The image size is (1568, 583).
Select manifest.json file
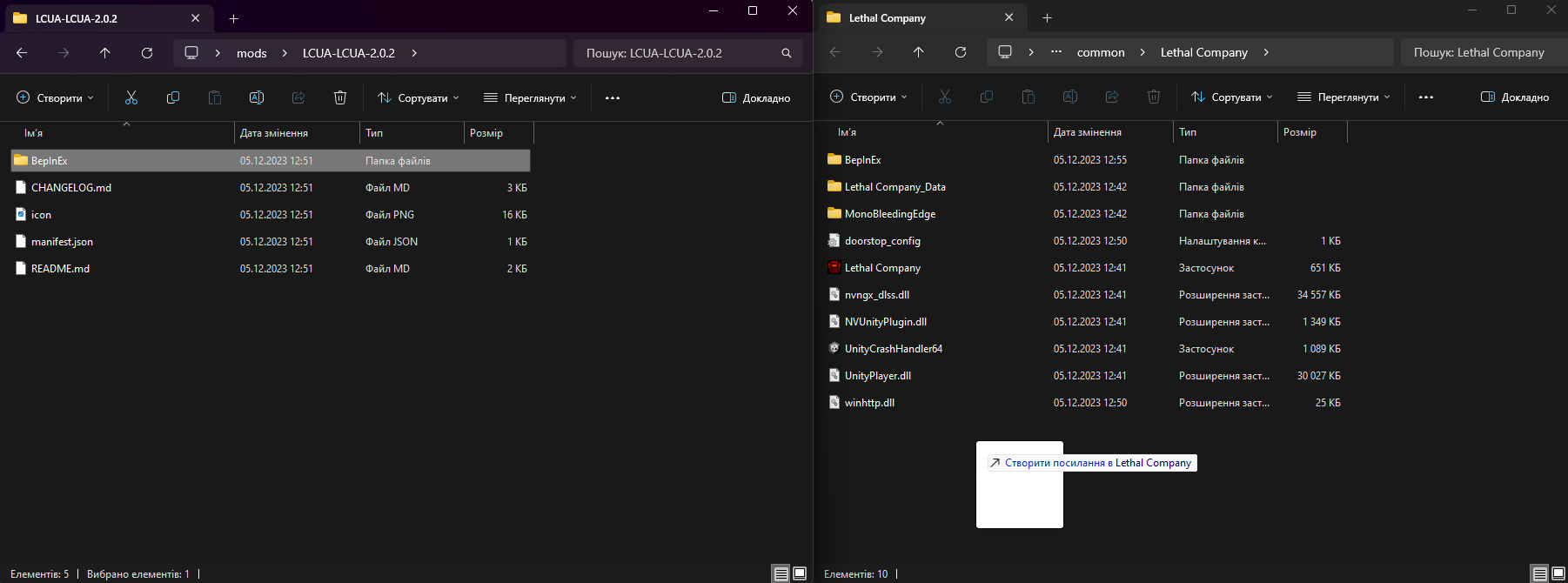pos(271,242)
